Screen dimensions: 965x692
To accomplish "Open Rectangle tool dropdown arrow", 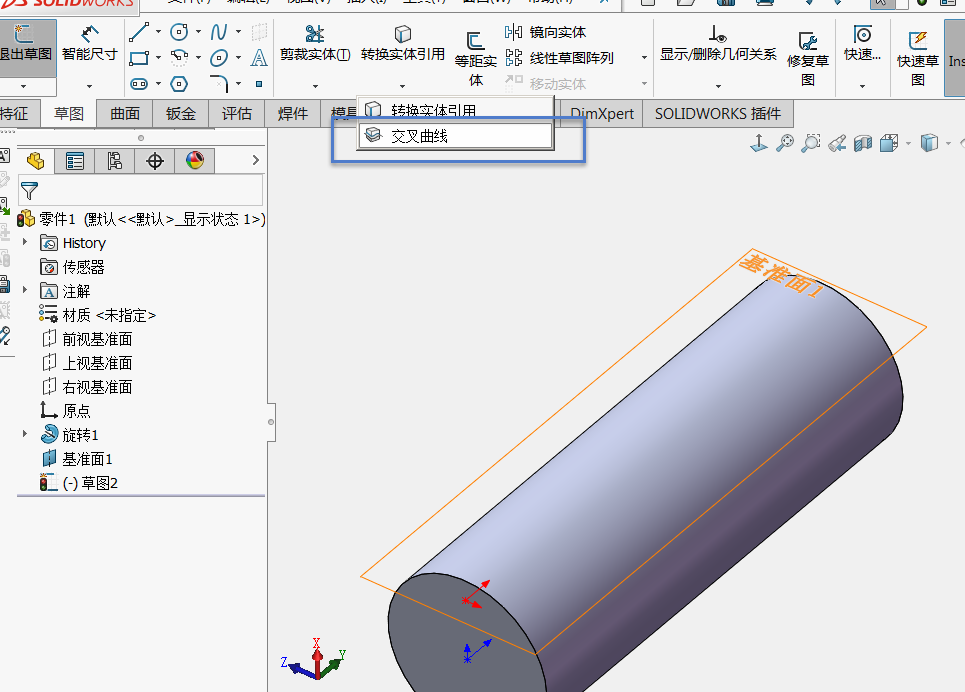I will tap(158, 58).
